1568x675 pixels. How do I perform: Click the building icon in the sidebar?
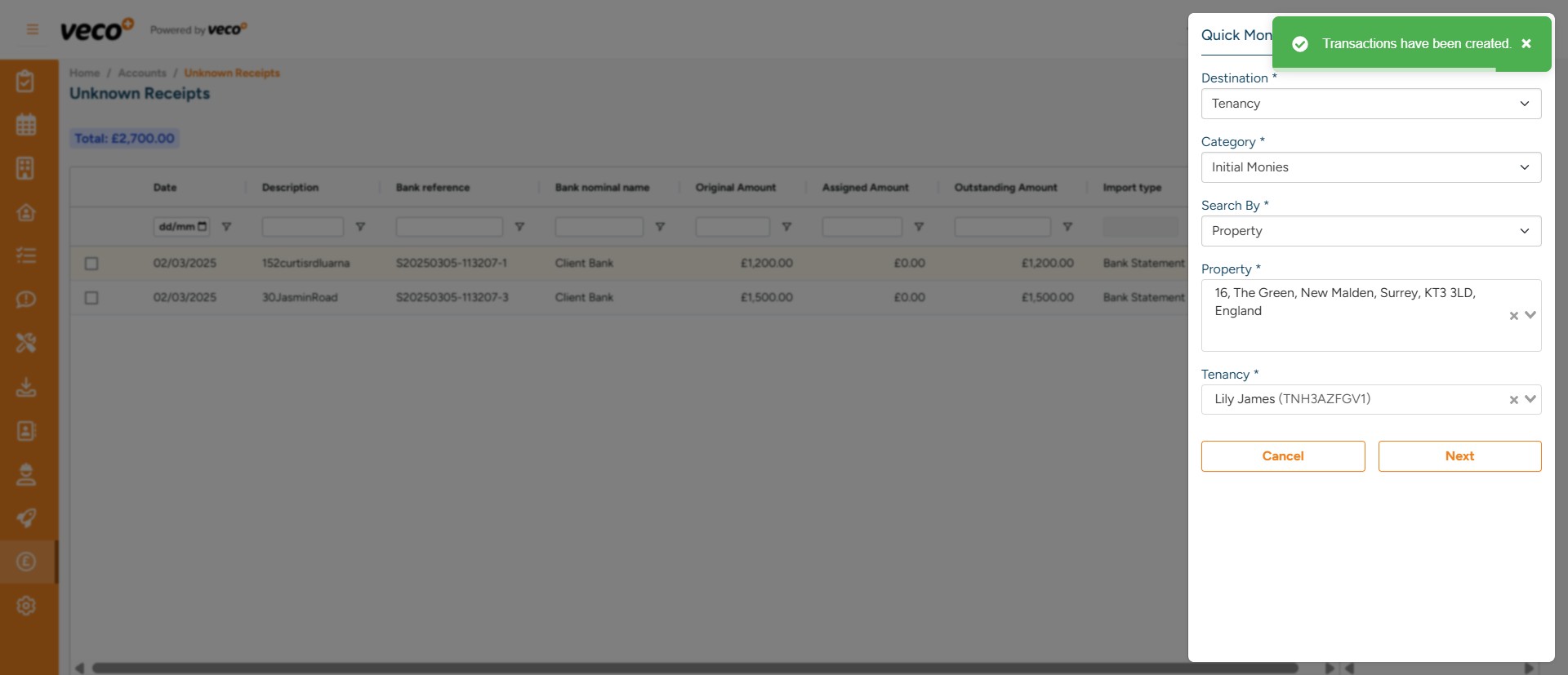26,168
